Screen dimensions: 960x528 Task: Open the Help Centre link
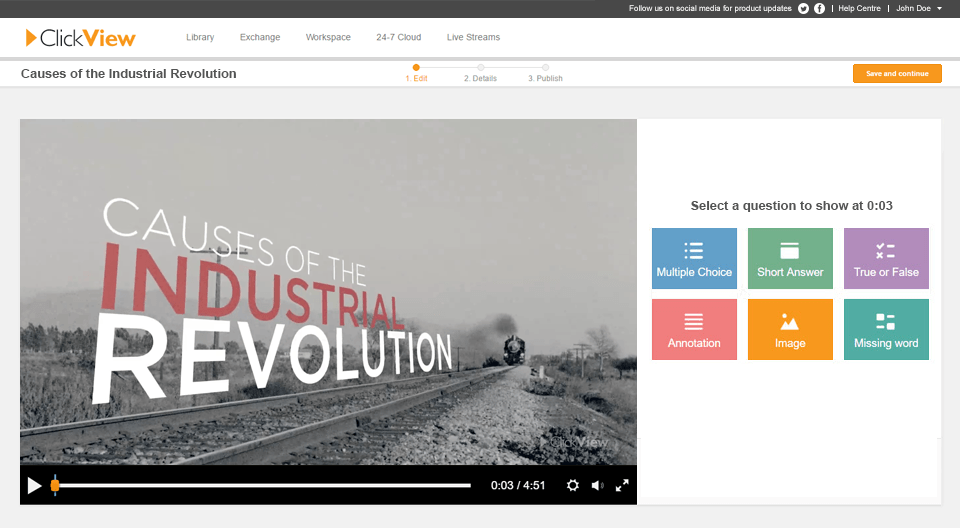859,8
